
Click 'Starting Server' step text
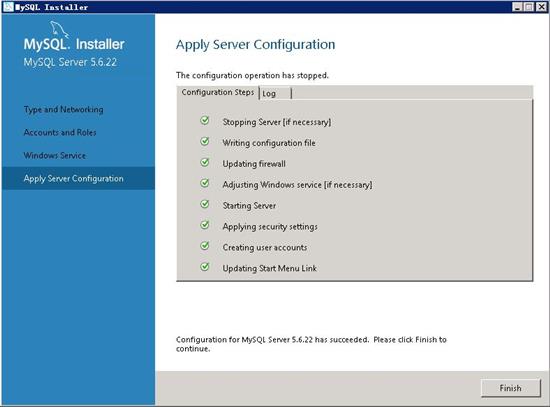click(249, 206)
